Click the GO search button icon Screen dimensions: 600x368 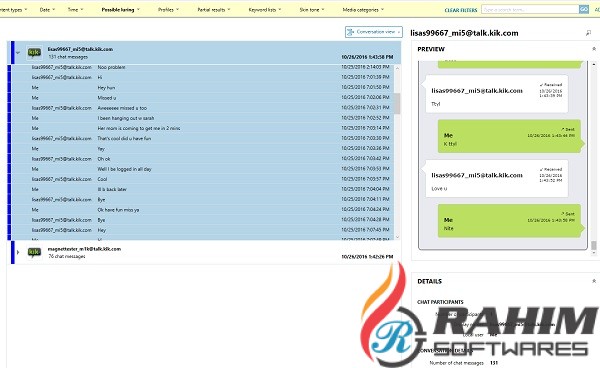(584, 9)
